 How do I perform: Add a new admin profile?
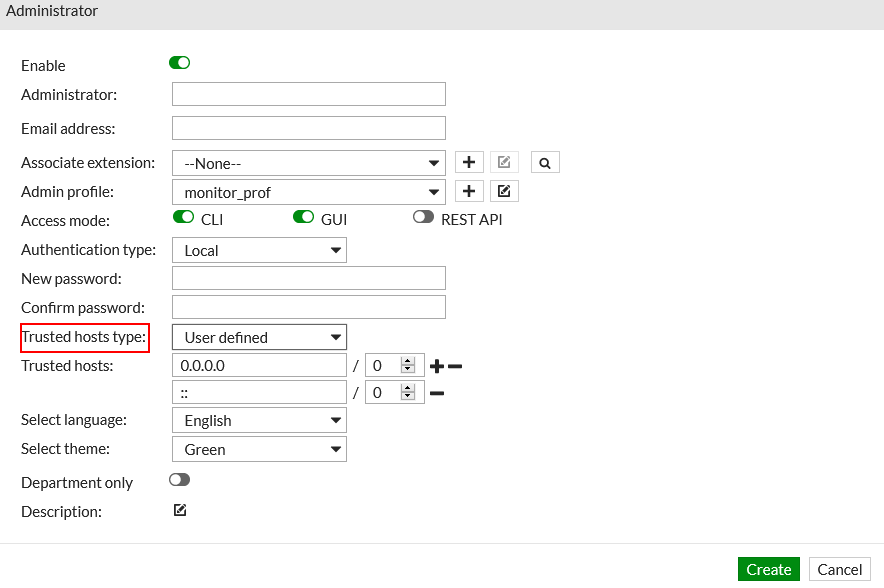point(469,191)
